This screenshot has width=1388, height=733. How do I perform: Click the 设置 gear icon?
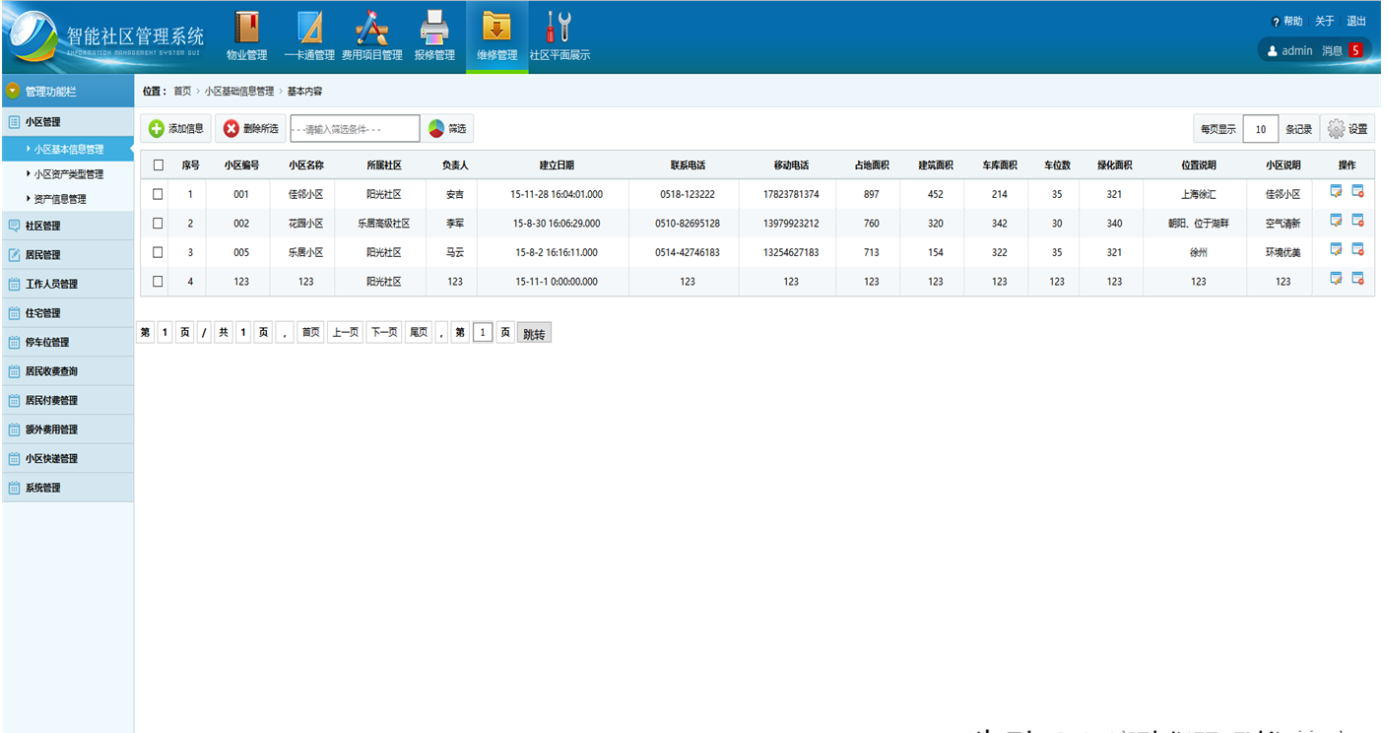(1347, 129)
